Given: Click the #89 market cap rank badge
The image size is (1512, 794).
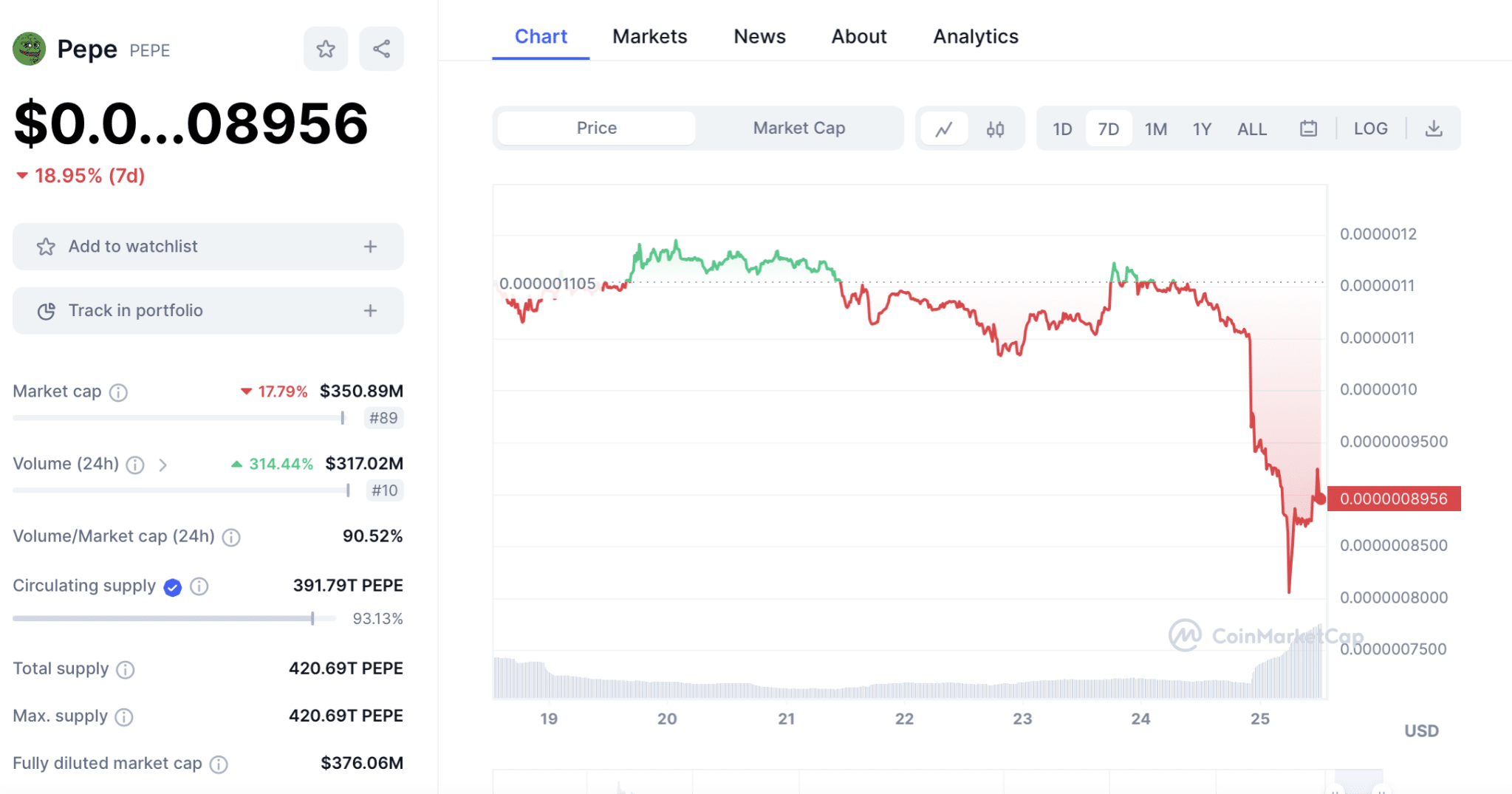Looking at the screenshot, I should coord(383,418).
